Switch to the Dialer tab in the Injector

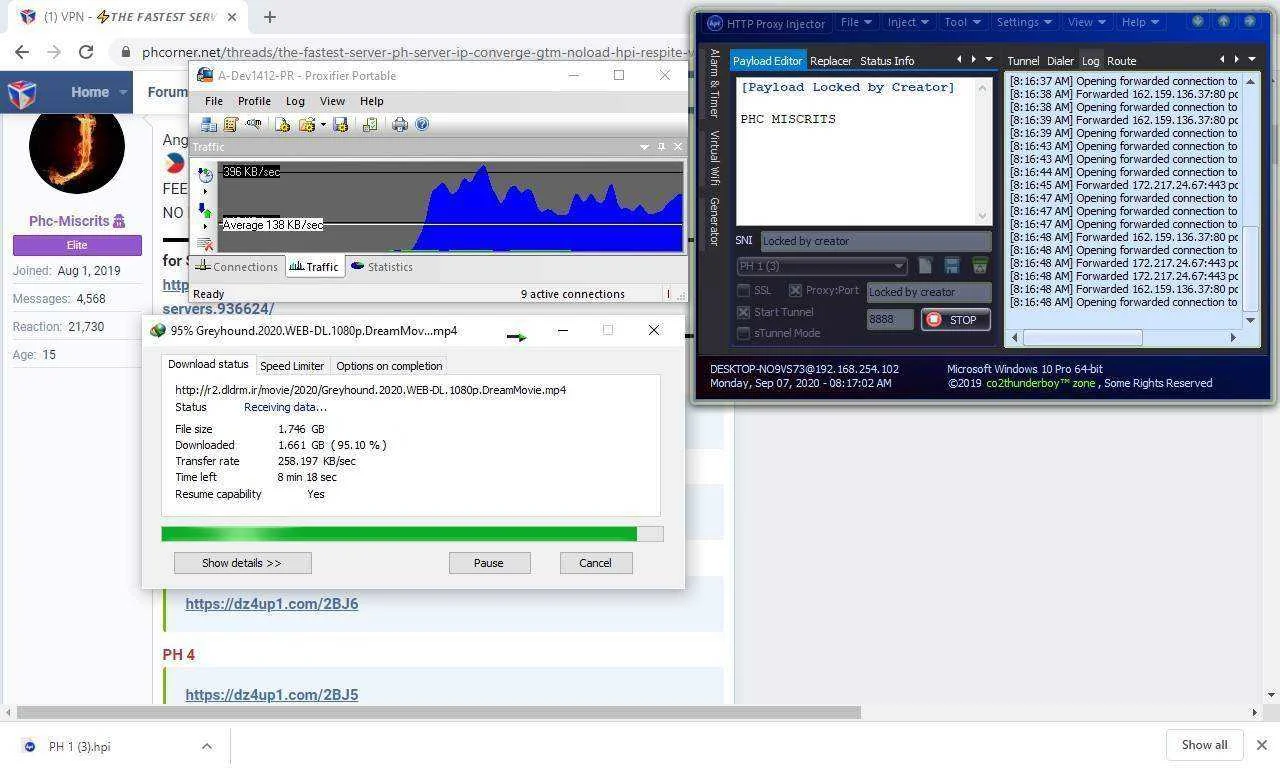tap(1060, 61)
